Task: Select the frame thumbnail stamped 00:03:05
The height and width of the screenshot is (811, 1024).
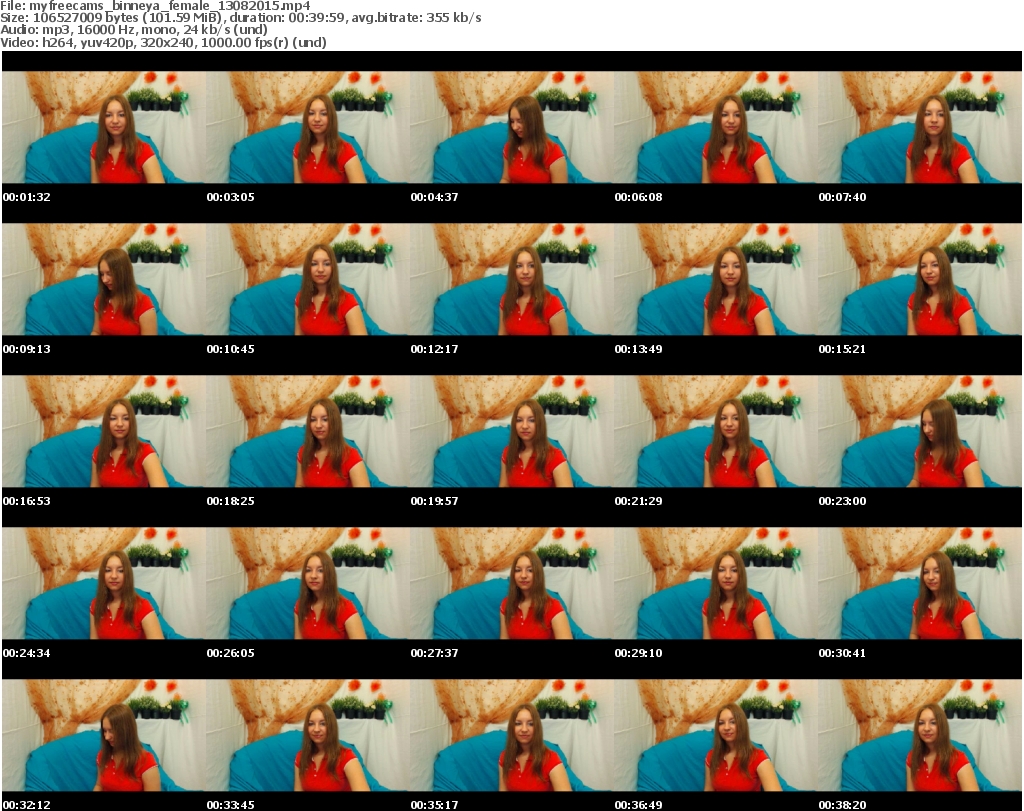Action: pos(308,127)
